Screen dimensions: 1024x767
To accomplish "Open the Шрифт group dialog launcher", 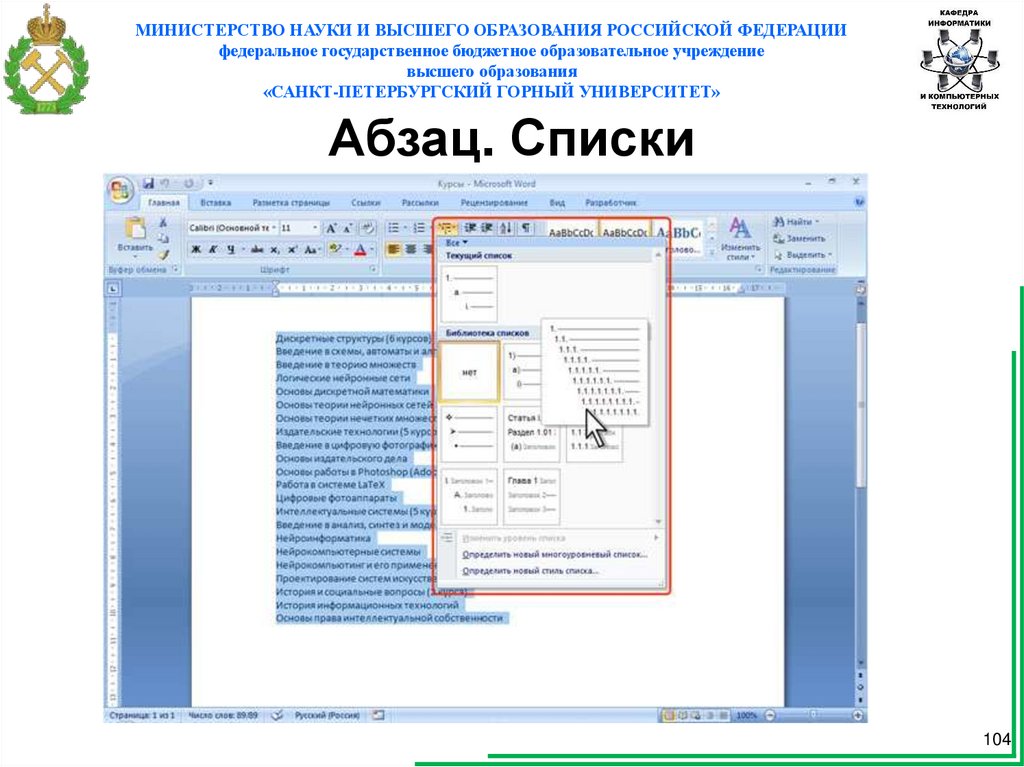I will tap(374, 269).
